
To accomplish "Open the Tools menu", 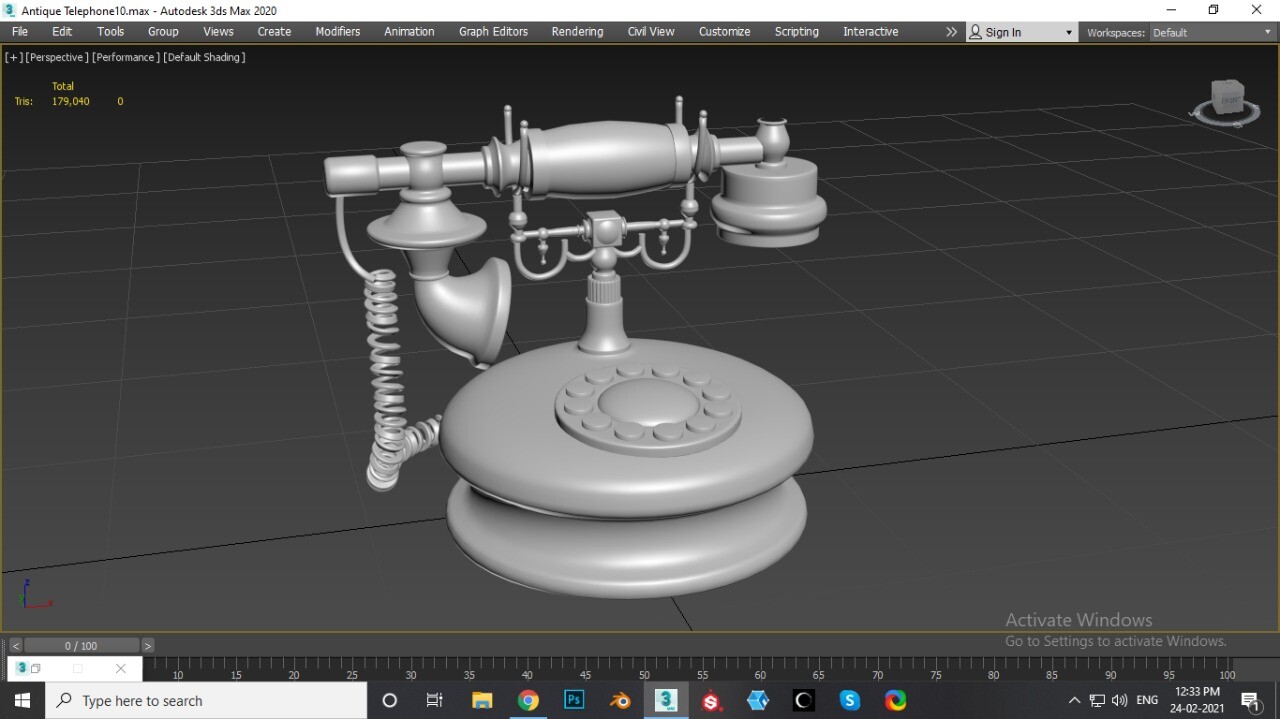I will coord(111,32).
